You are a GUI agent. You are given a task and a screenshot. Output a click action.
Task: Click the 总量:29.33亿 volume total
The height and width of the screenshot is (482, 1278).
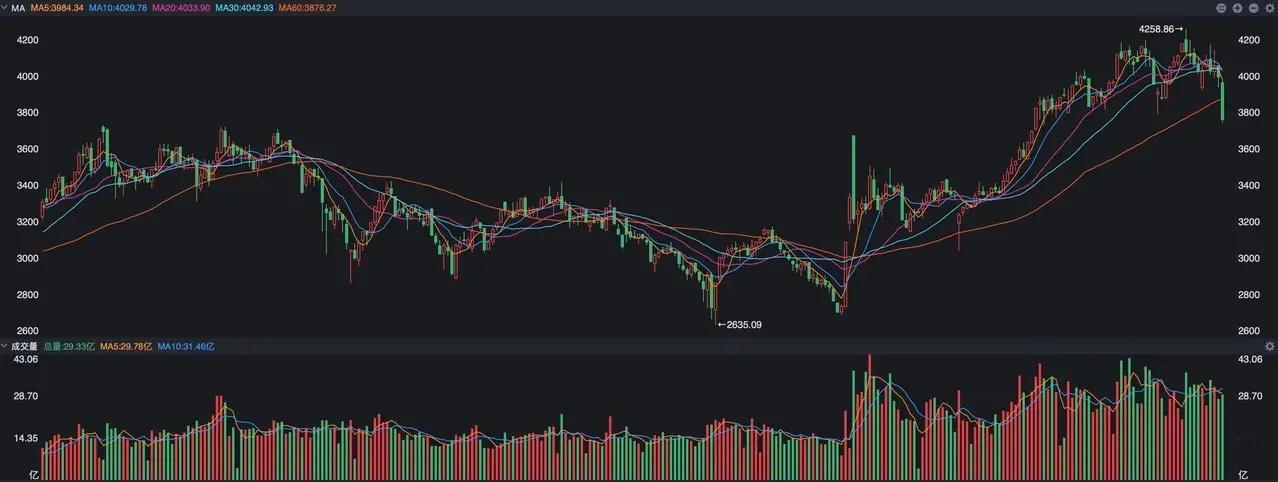[70, 346]
